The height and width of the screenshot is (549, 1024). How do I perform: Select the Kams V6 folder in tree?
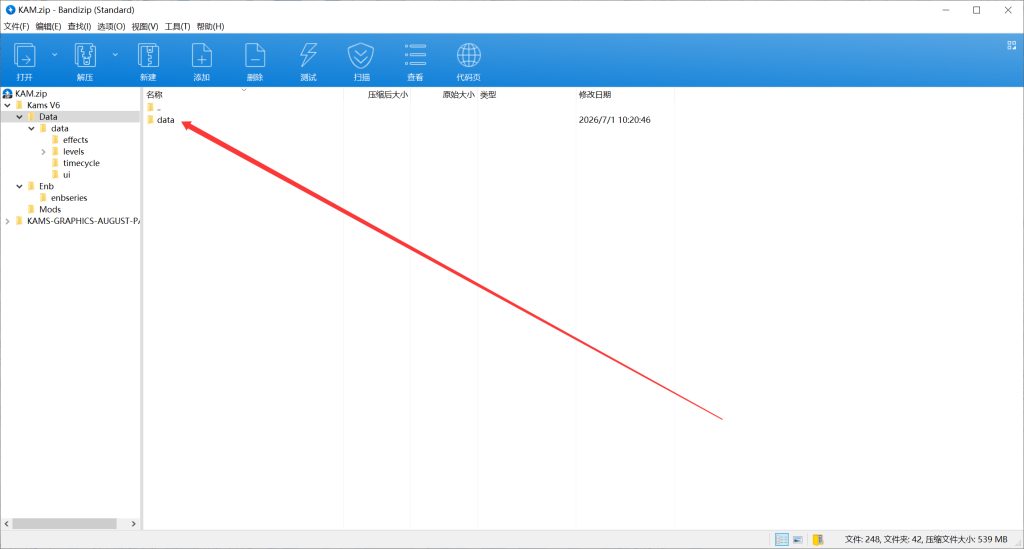tap(43, 105)
